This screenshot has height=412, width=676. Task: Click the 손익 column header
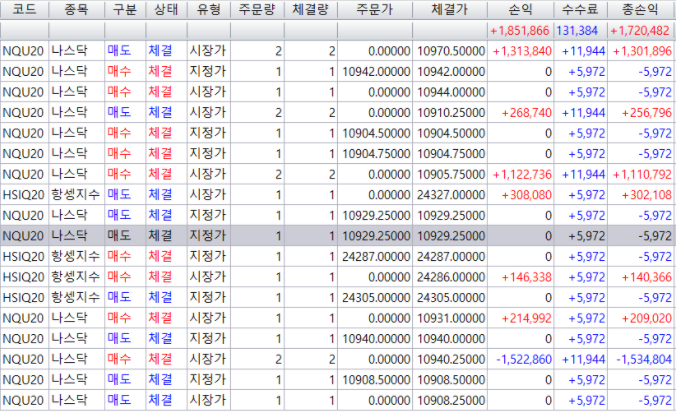520,9
